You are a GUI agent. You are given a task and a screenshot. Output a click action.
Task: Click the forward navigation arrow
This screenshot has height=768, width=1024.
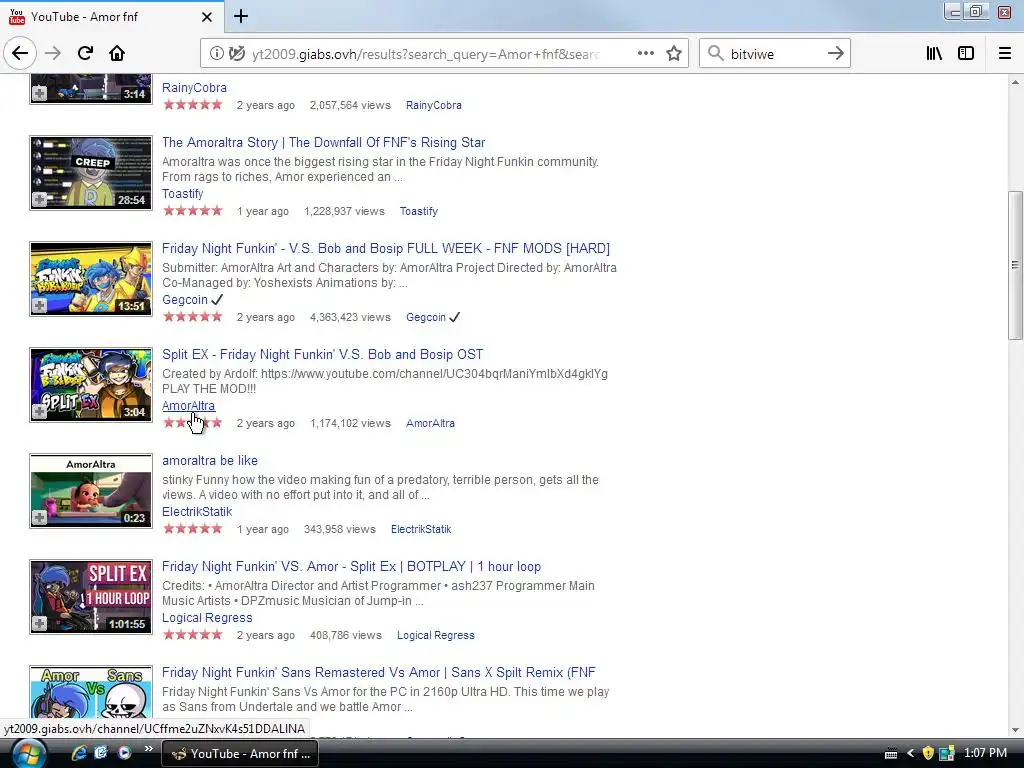pyautogui.click(x=53, y=54)
